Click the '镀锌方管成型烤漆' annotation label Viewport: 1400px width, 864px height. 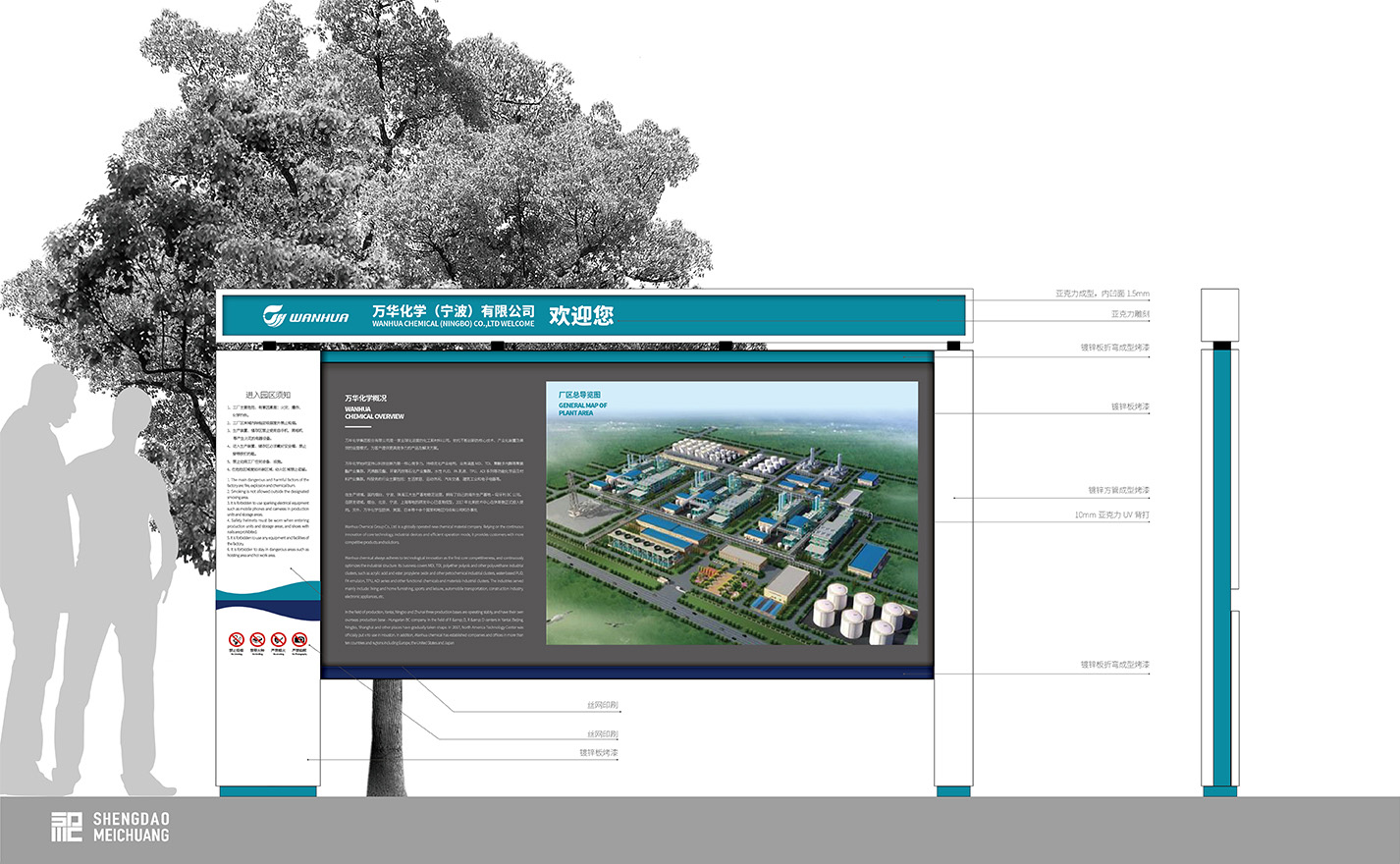[1118, 490]
